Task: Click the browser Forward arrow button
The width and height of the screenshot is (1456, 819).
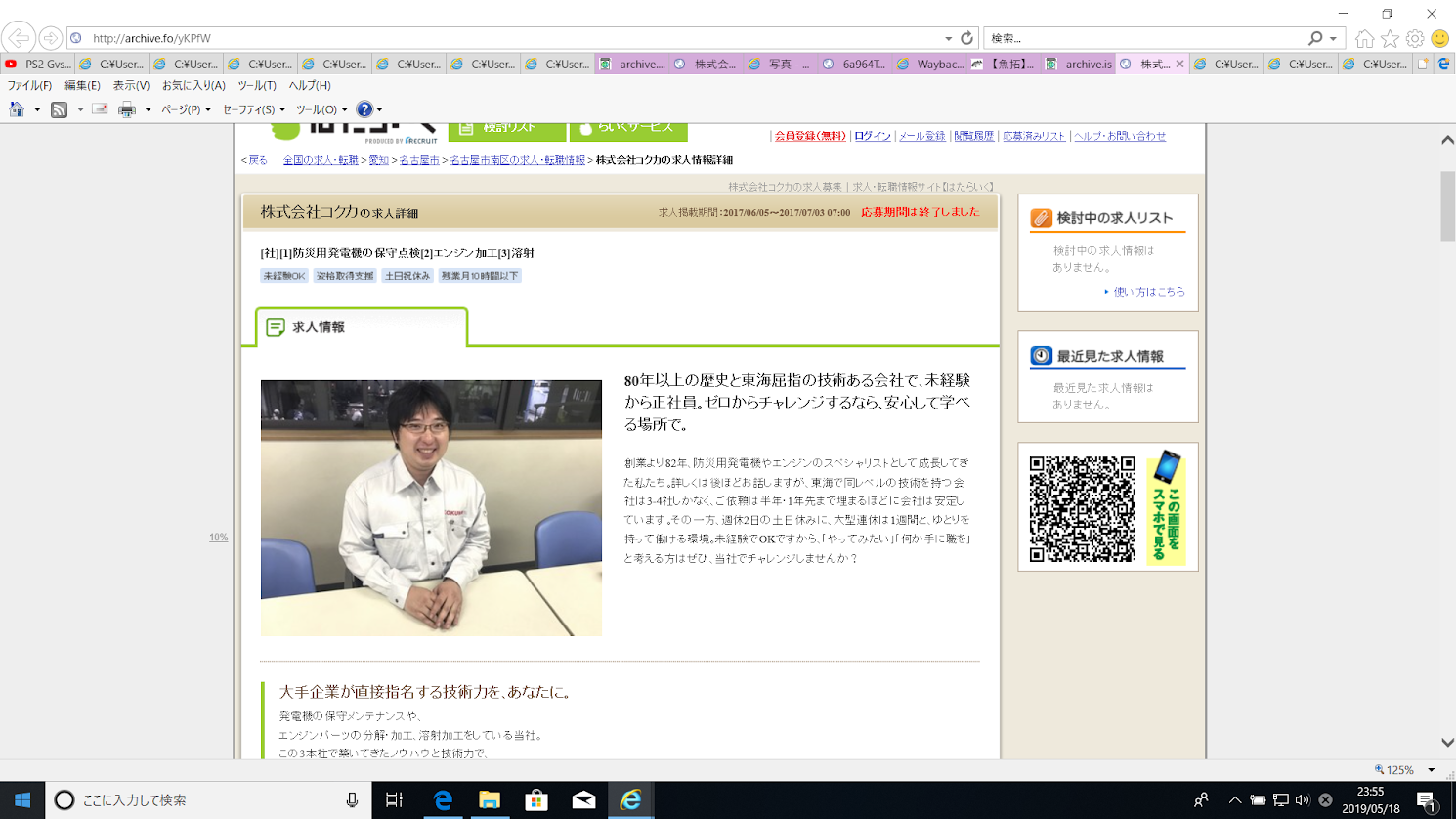Action: [x=51, y=38]
